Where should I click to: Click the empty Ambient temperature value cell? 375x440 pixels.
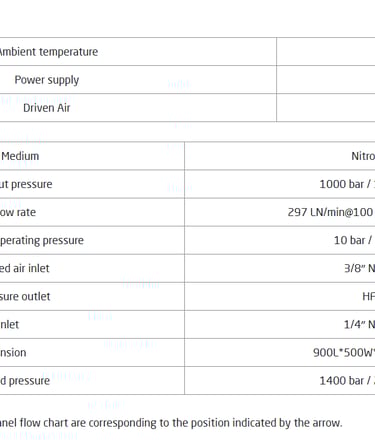click(x=326, y=52)
